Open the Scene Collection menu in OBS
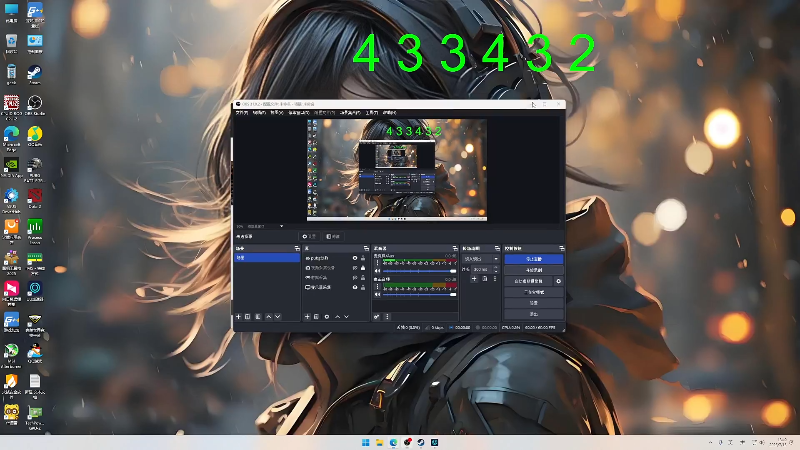 (350, 113)
